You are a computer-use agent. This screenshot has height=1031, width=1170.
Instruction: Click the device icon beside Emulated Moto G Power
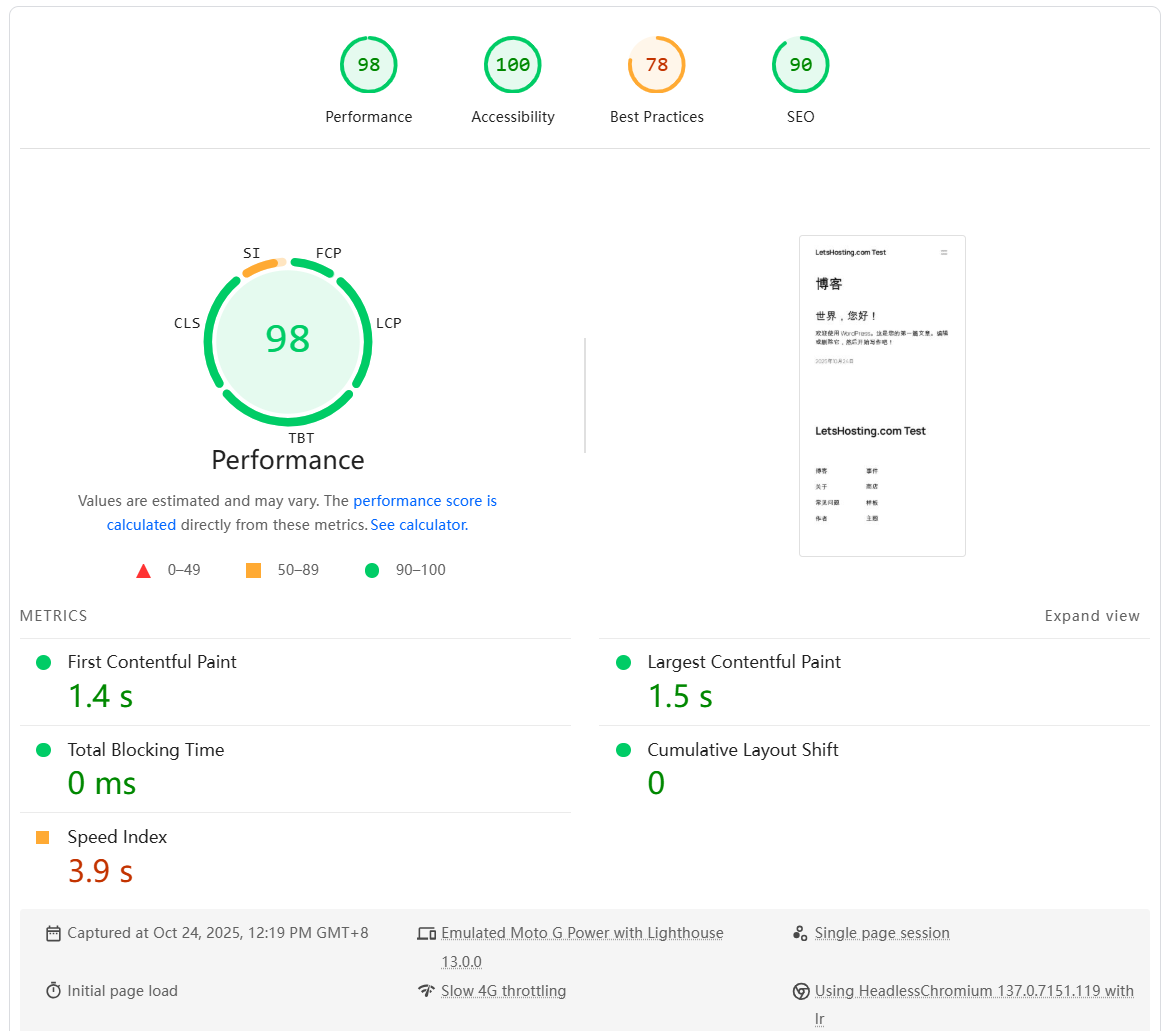pos(426,933)
